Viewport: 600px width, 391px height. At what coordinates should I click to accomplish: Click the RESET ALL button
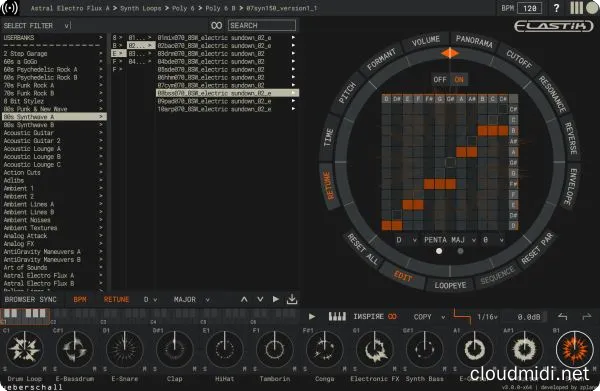click(363, 249)
